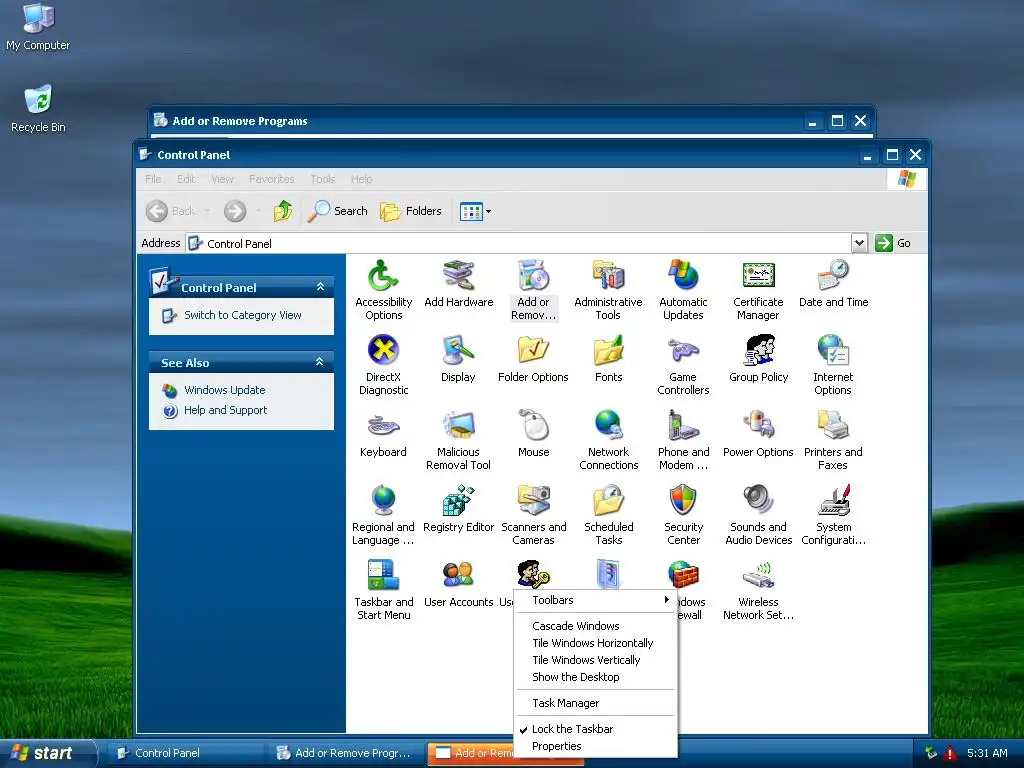The height and width of the screenshot is (768, 1024).
Task: Open the Fonts folder icon
Action: tap(608, 360)
